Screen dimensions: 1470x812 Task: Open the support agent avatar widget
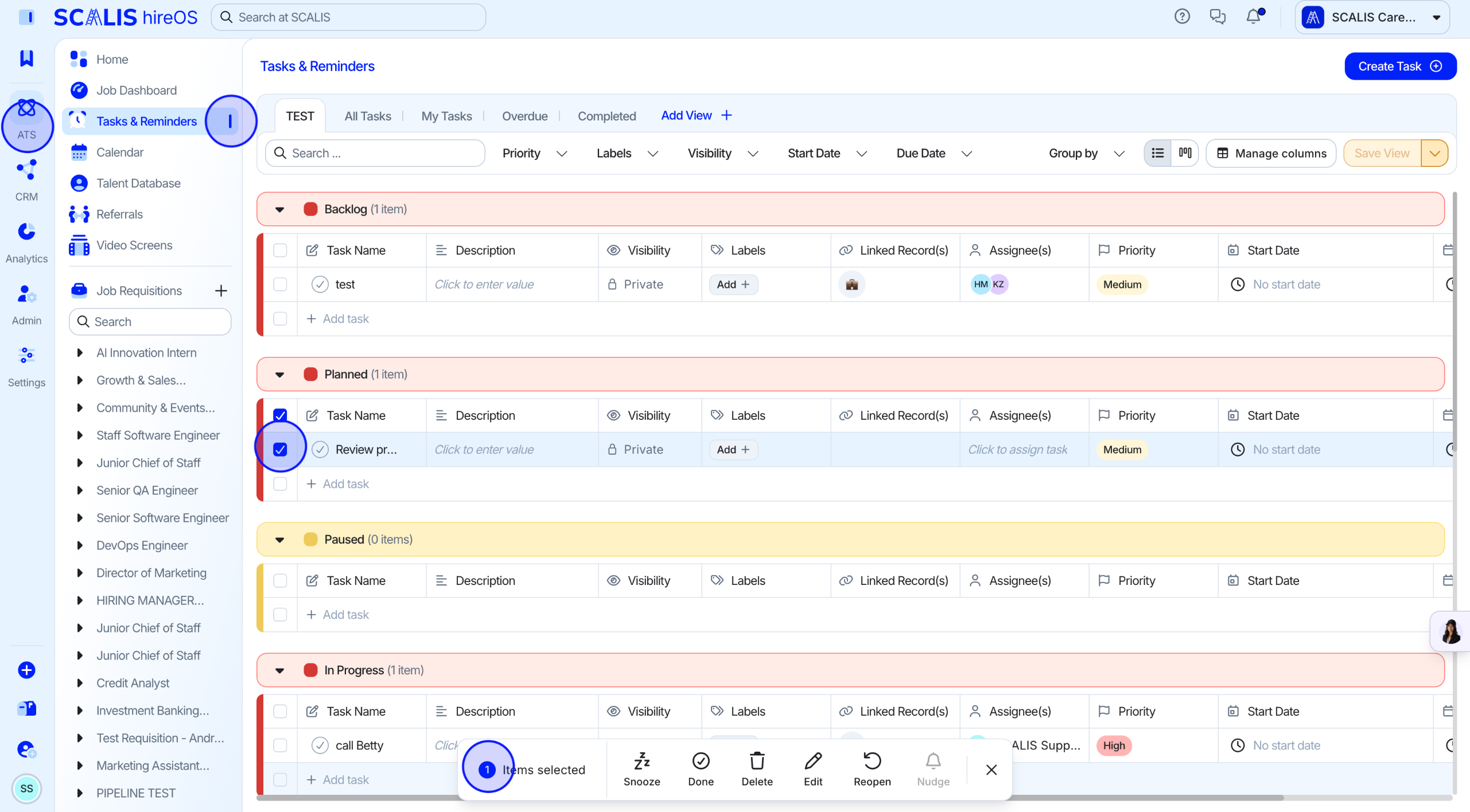coord(1450,631)
